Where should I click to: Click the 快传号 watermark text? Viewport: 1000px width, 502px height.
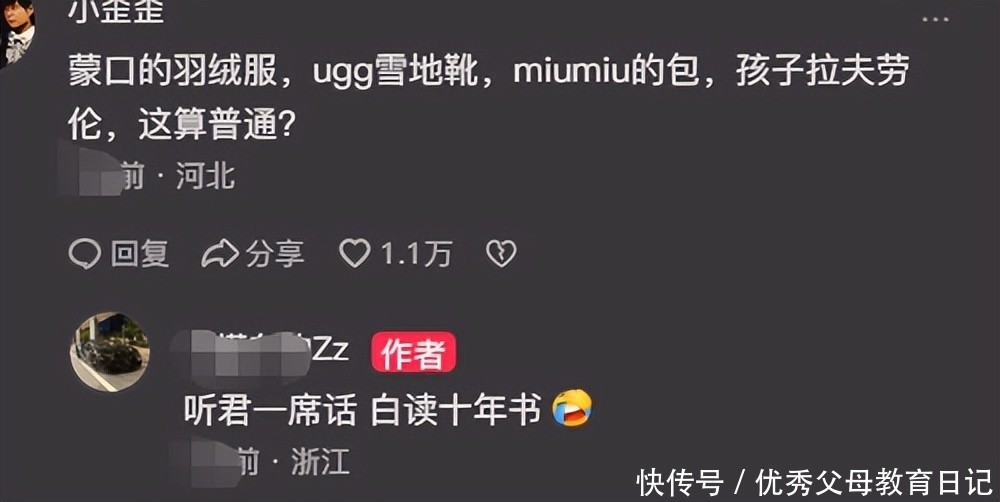(x=680, y=483)
